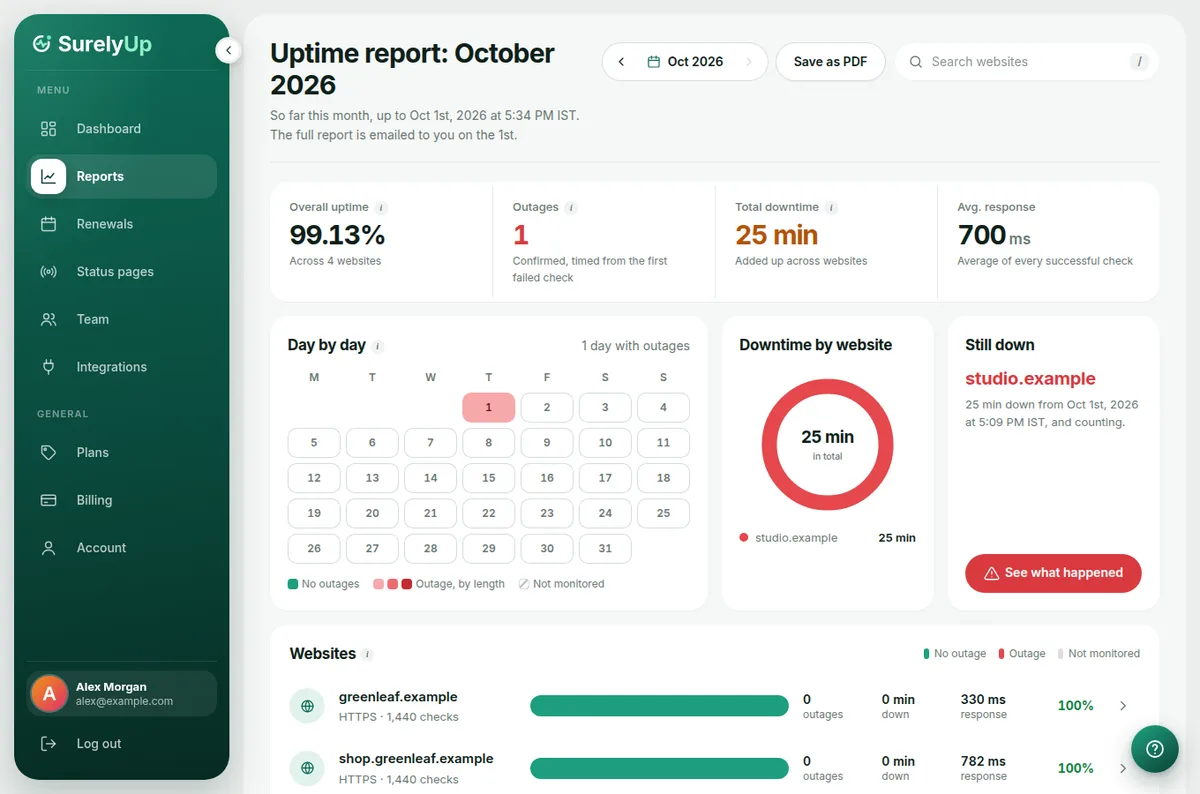Click the warning triangle icon
This screenshot has width=1200, height=794.
click(992, 573)
